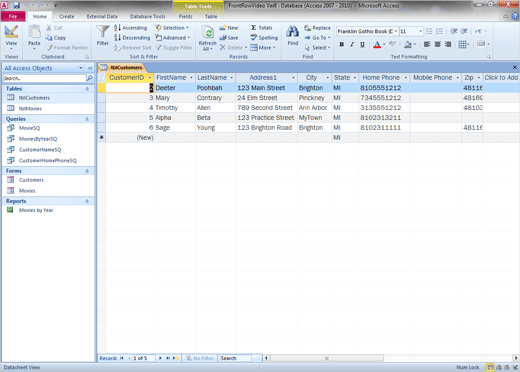This screenshot has width=520, height=372.
Task: Open font name dropdown
Action: (396, 31)
